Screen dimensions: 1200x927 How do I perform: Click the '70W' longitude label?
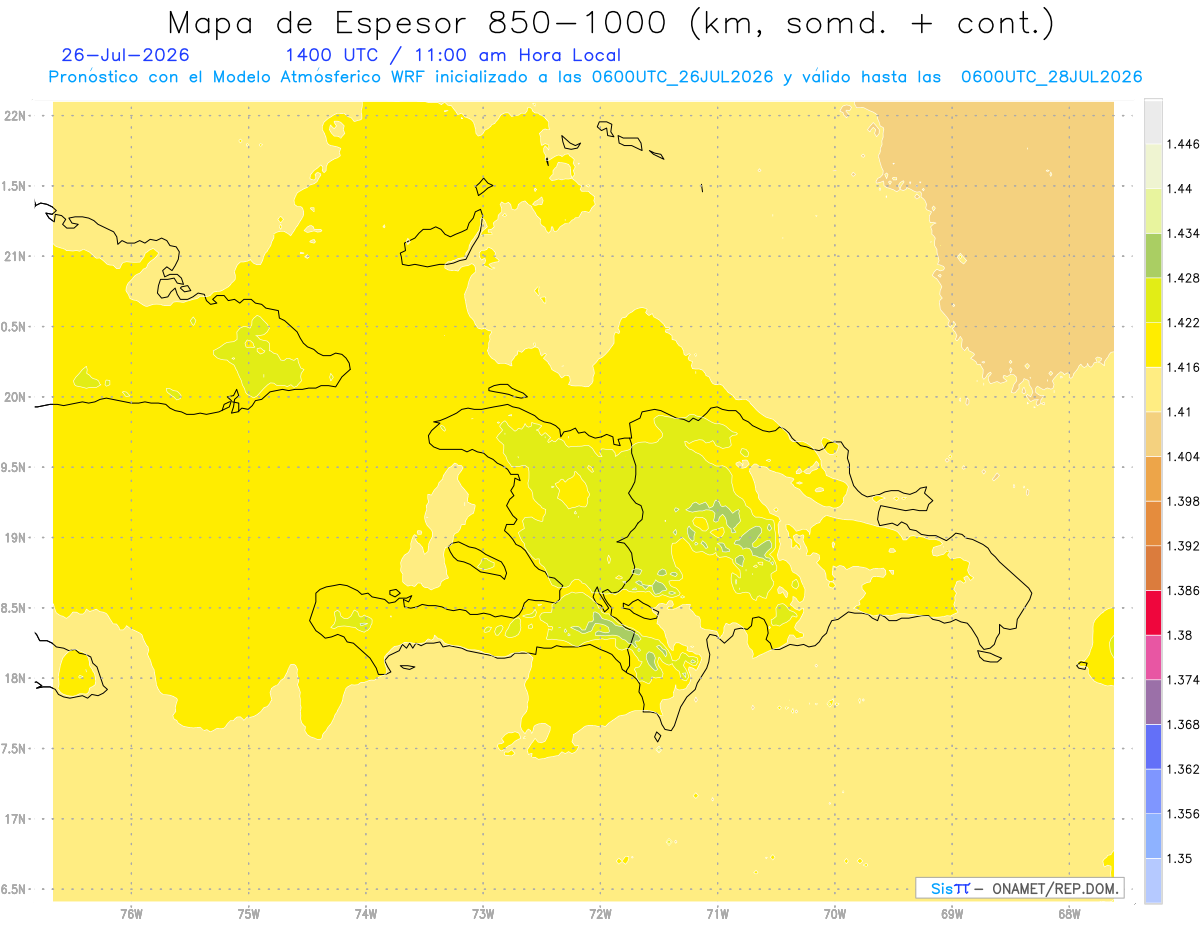click(x=835, y=913)
